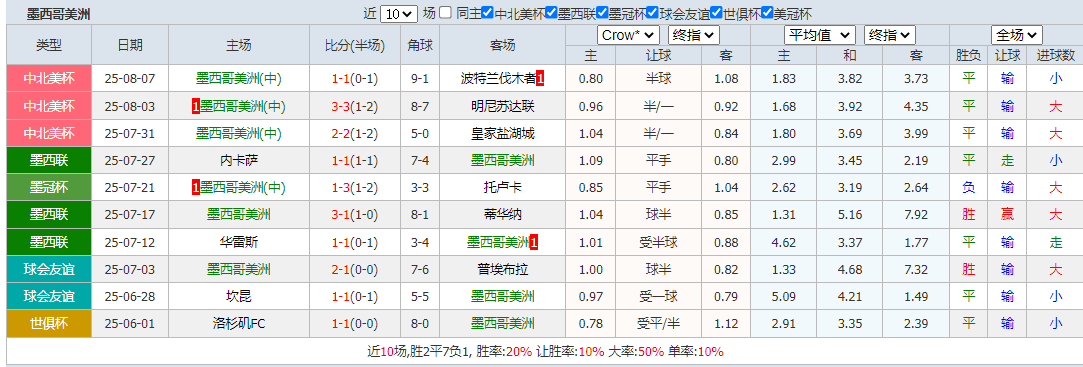Click the 日期 column header
The height and width of the screenshot is (367, 1083).
tap(130, 46)
